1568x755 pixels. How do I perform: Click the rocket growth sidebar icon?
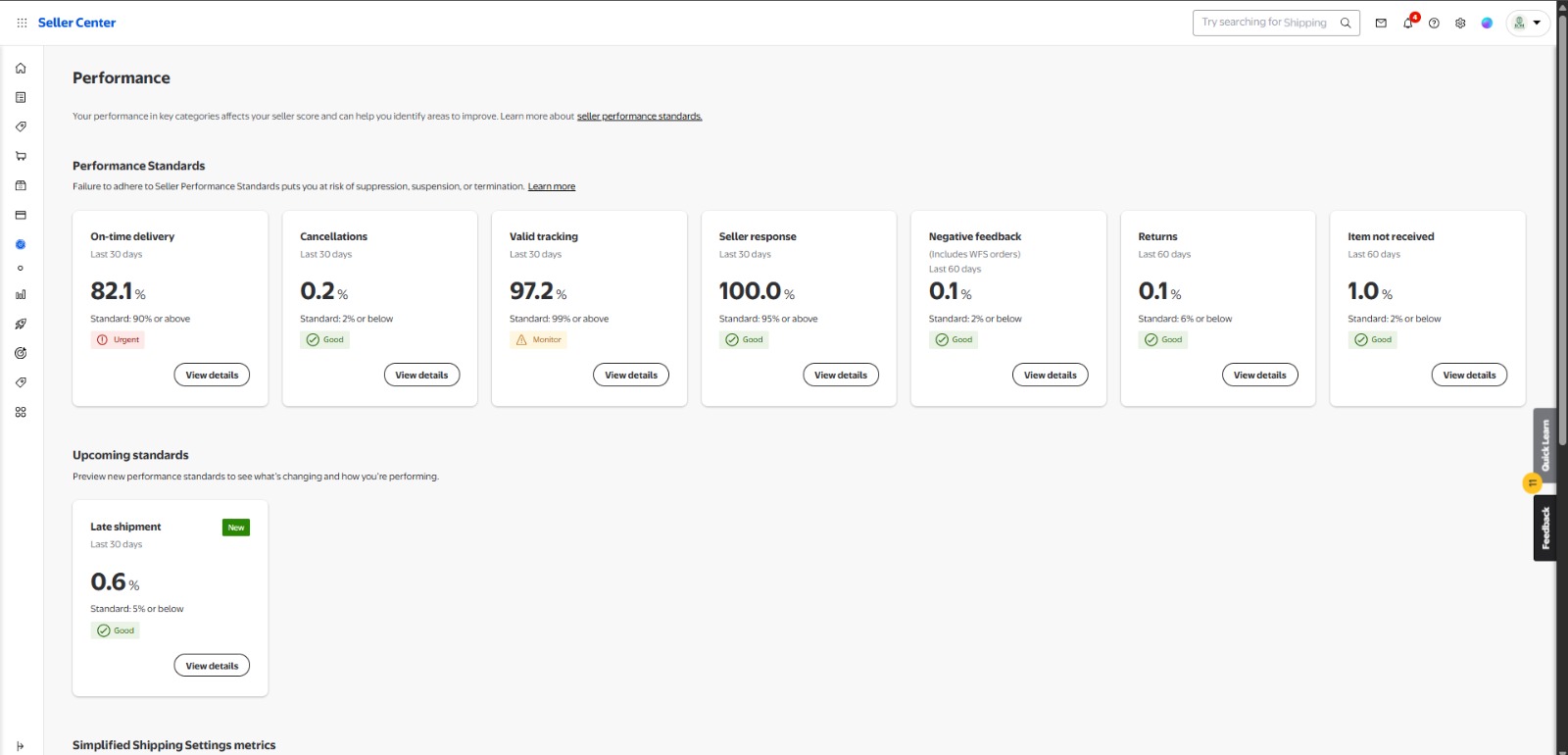(21, 324)
